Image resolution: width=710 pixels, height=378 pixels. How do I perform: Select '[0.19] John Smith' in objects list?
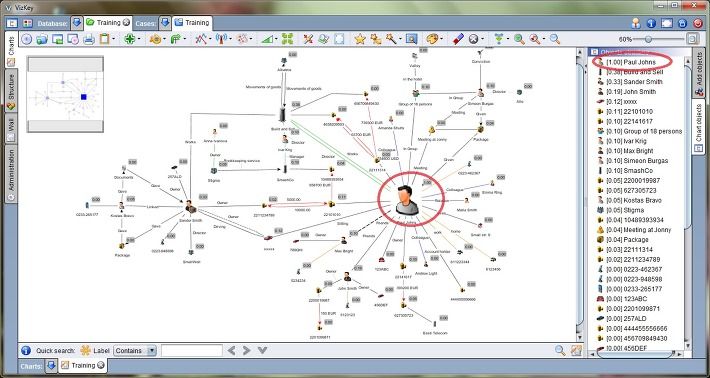point(631,91)
